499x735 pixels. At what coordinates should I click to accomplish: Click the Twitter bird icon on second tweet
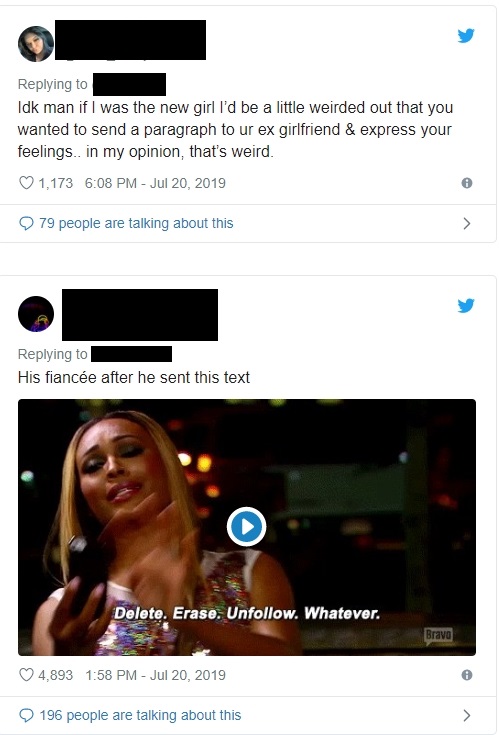click(x=466, y=306)
